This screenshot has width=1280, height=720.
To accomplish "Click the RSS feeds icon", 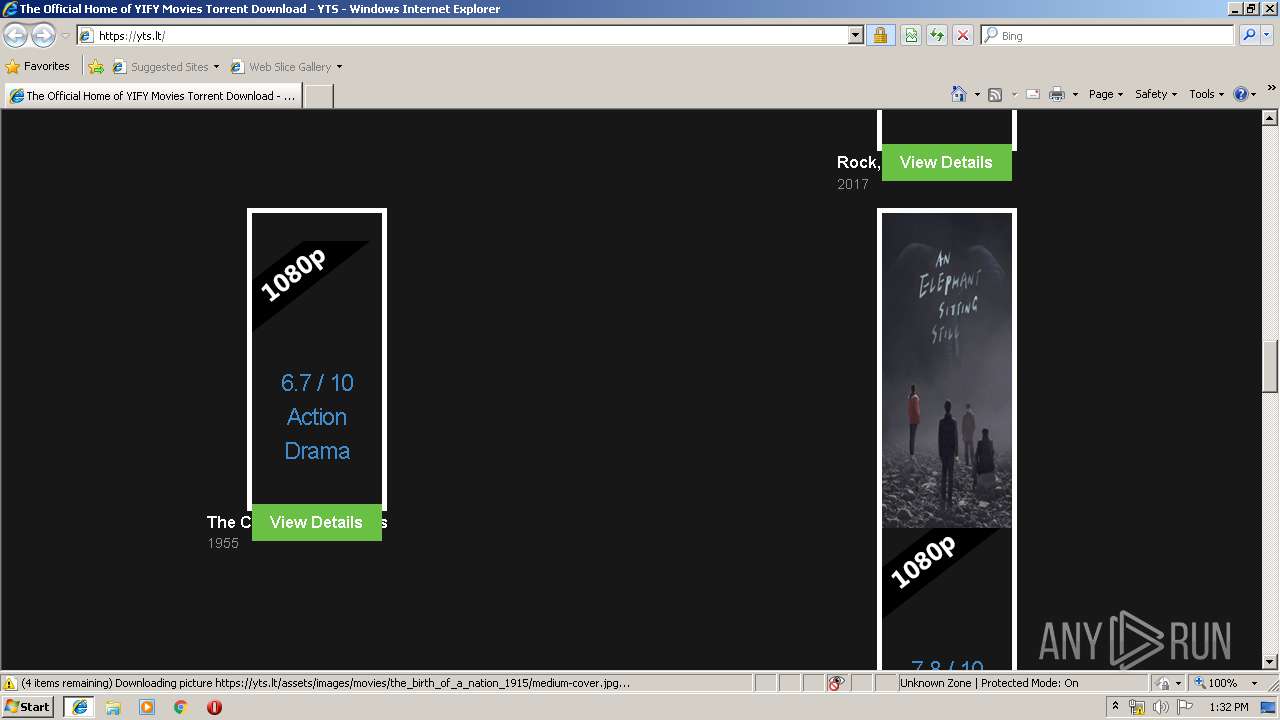I will coord(995,94).
